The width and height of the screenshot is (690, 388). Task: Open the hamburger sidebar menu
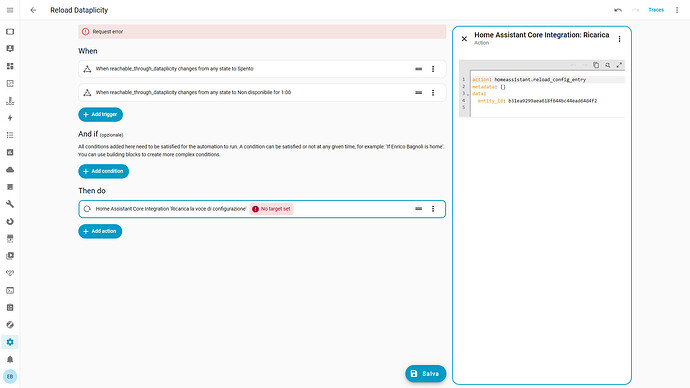[10, 10]
